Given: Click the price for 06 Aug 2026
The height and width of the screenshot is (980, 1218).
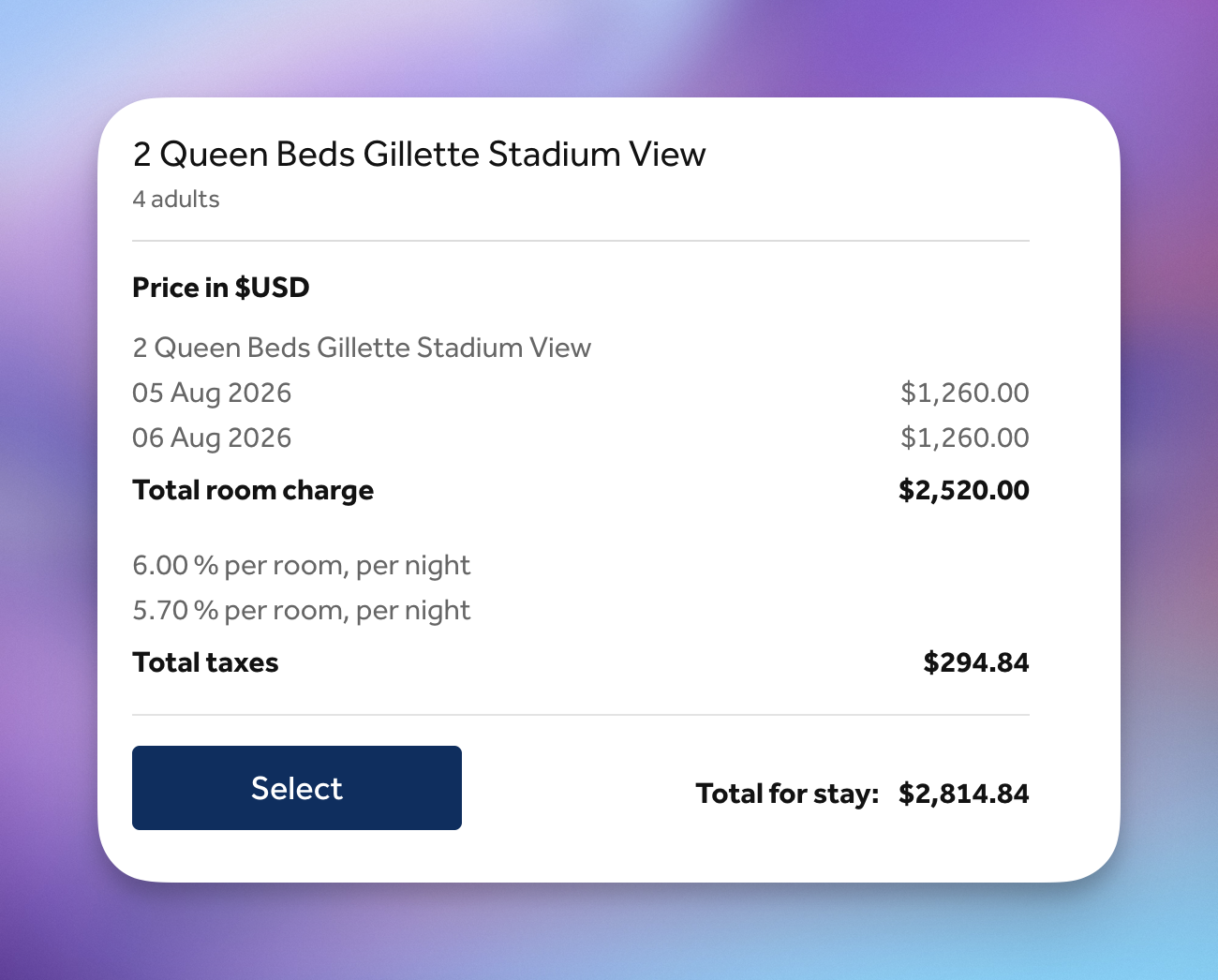Looking at the screenshot, I should [x=964, y=438].
